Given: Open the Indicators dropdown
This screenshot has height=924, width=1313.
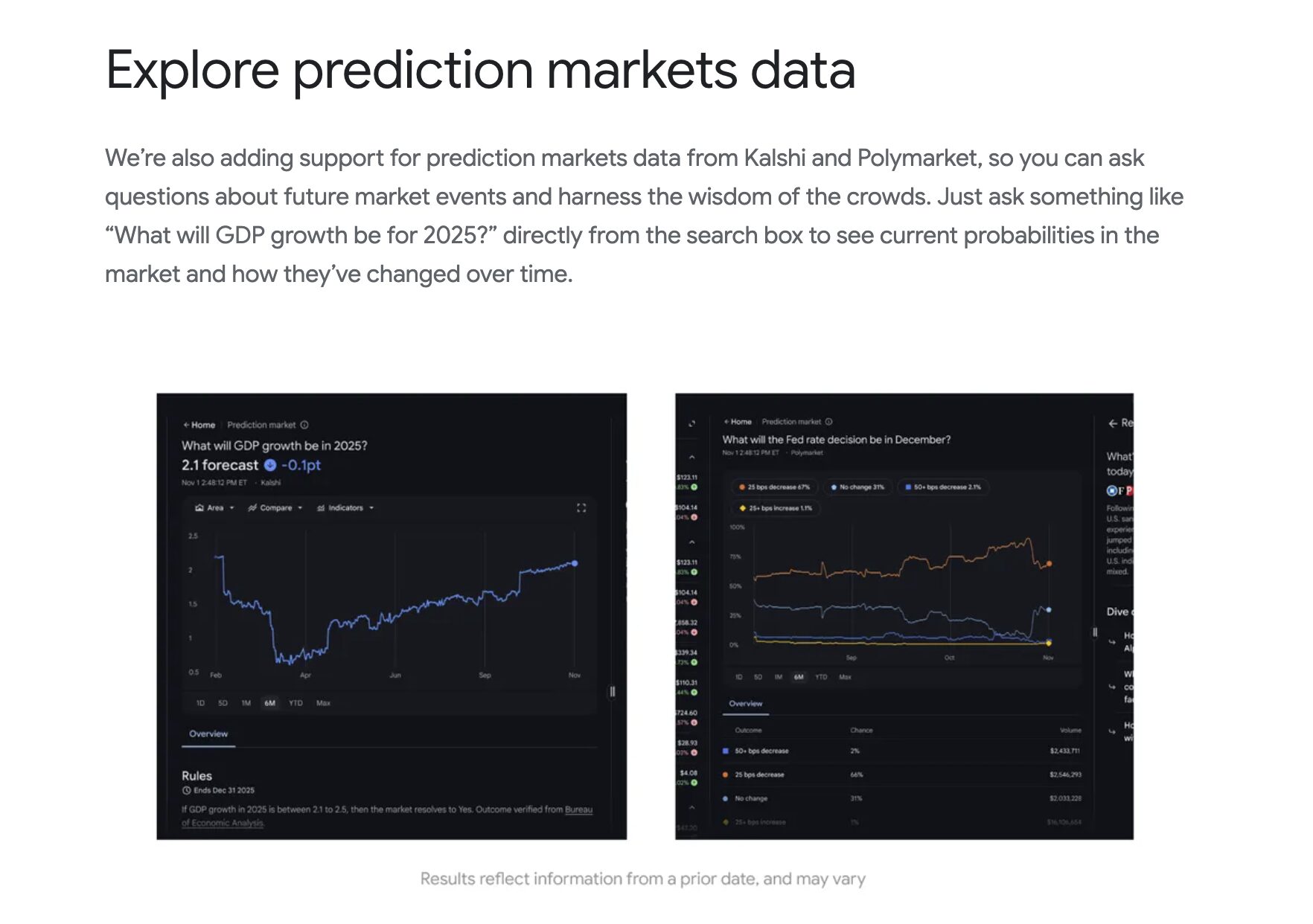Looking at the screenshot, I should 345,508.
